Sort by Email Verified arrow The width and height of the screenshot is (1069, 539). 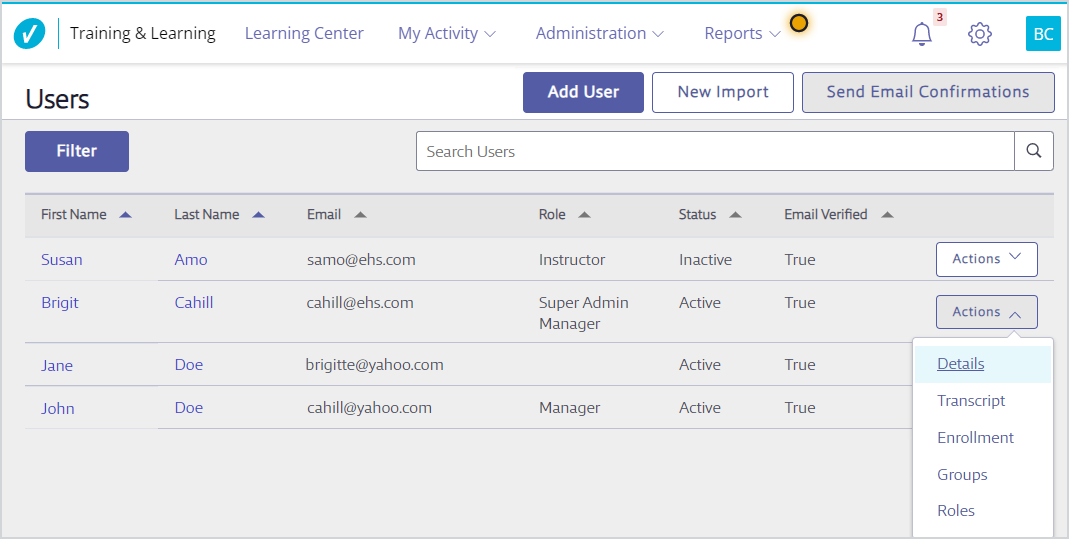[887, 215]
